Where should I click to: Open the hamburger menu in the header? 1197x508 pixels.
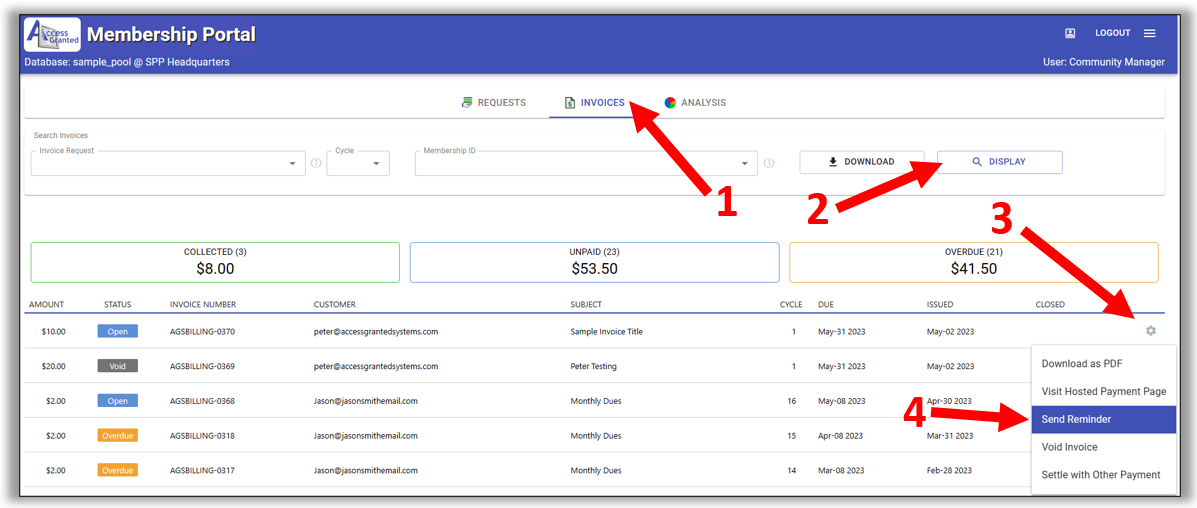(1150, 33)
